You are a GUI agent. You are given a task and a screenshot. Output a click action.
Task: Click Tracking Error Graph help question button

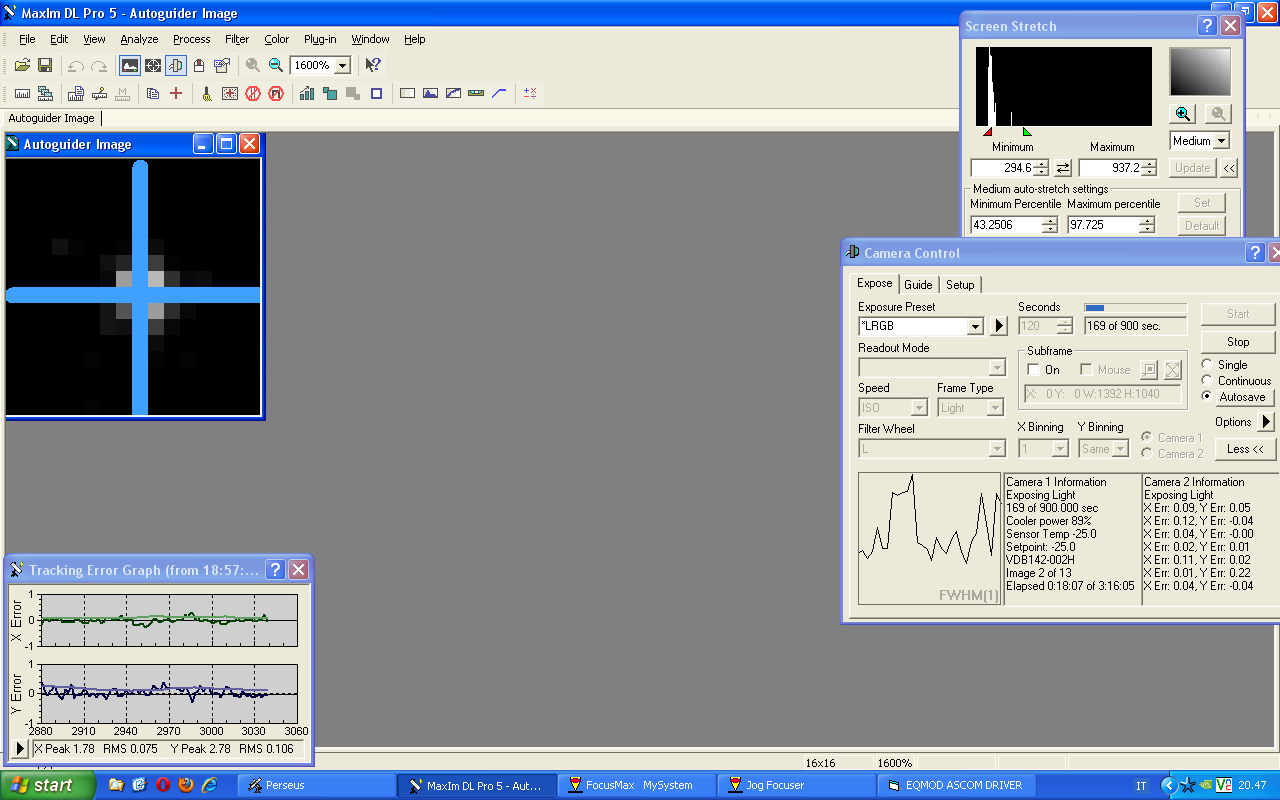[x=276, y=570]
